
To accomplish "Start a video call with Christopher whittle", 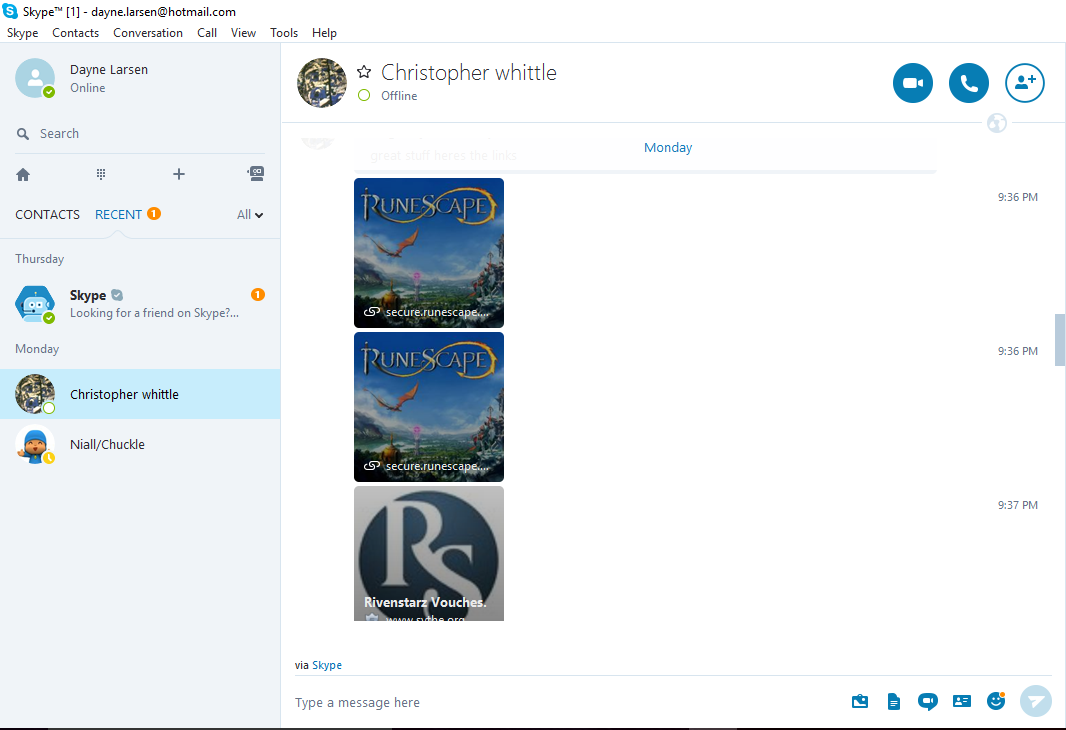I will click(x=912, y=83).
